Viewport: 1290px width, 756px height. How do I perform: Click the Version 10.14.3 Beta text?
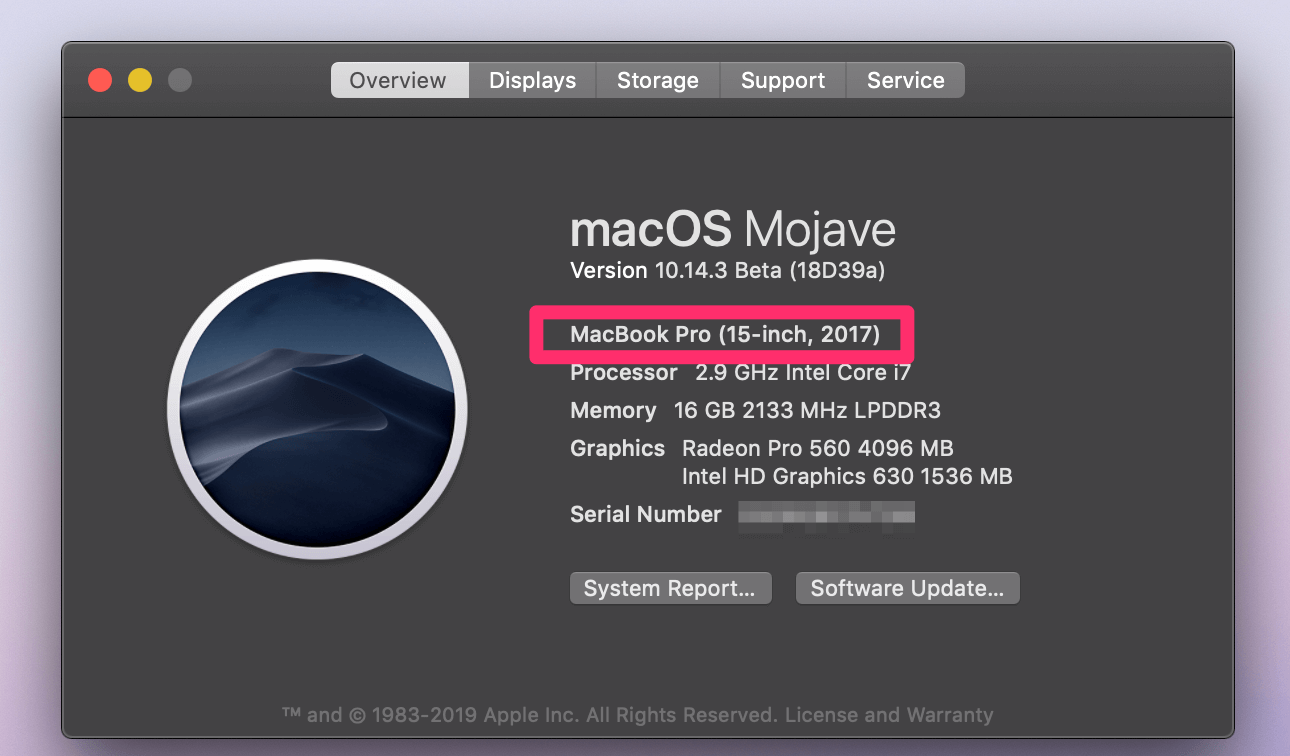[727, 270]
